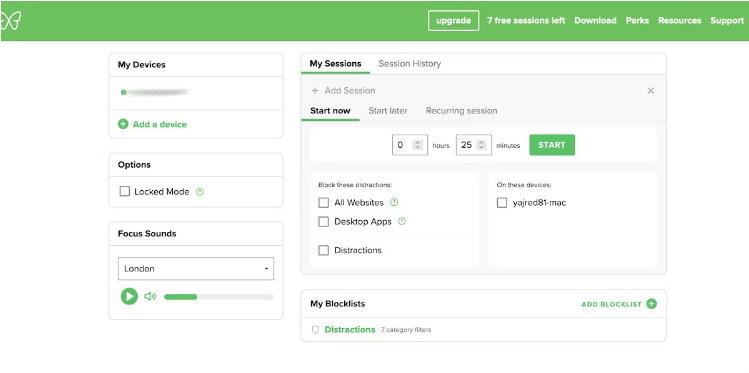The image size is (749, 373).
Task: Open the Desktop Apps help icon
Action: (x=402, y=222)
